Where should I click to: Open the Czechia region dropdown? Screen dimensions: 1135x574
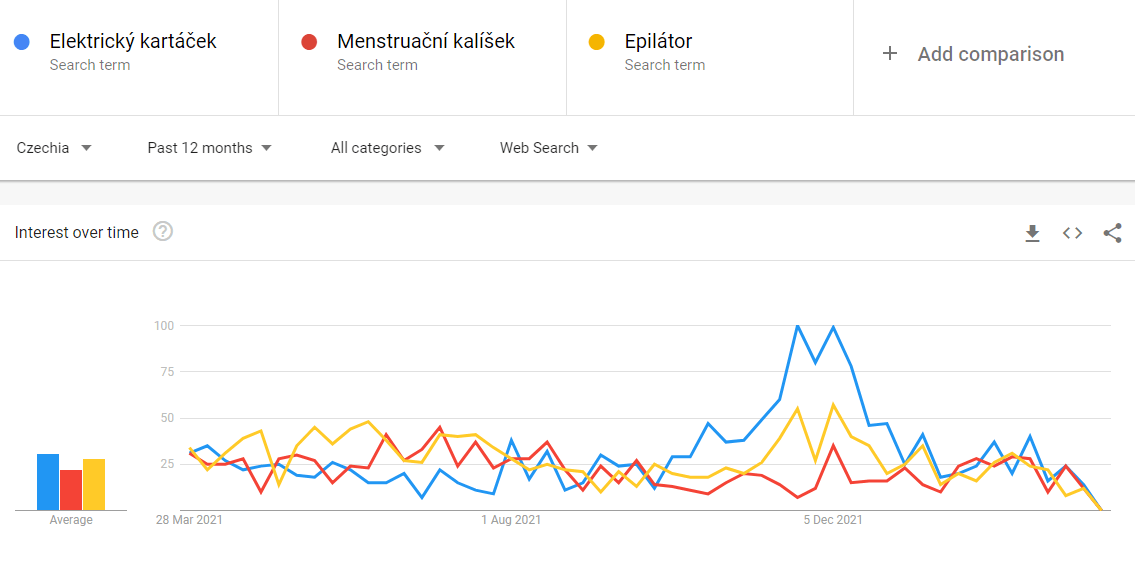click(55, 148)
